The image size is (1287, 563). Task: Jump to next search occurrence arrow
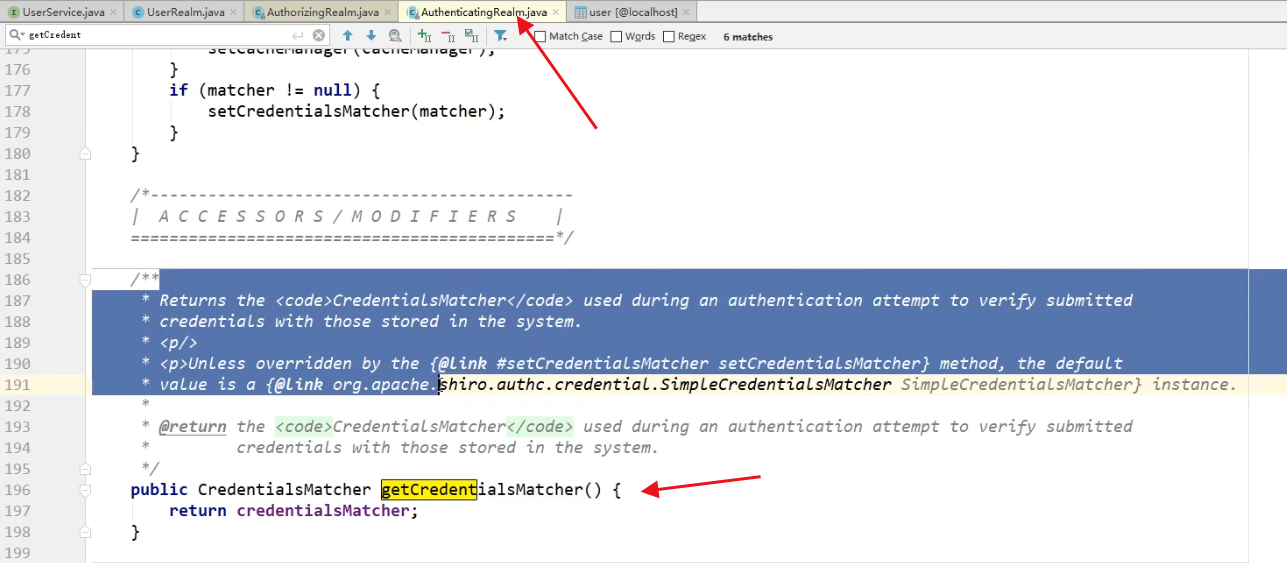point(371,35)
